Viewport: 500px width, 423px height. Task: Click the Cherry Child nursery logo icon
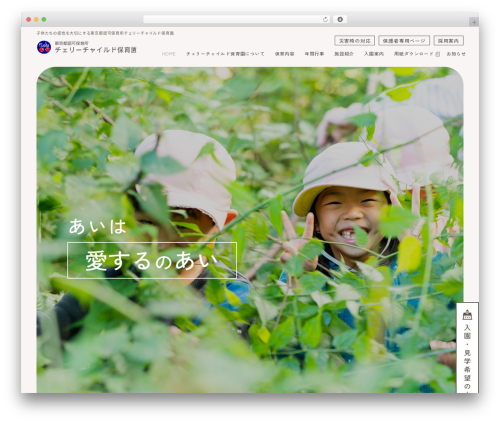point(44,47)
